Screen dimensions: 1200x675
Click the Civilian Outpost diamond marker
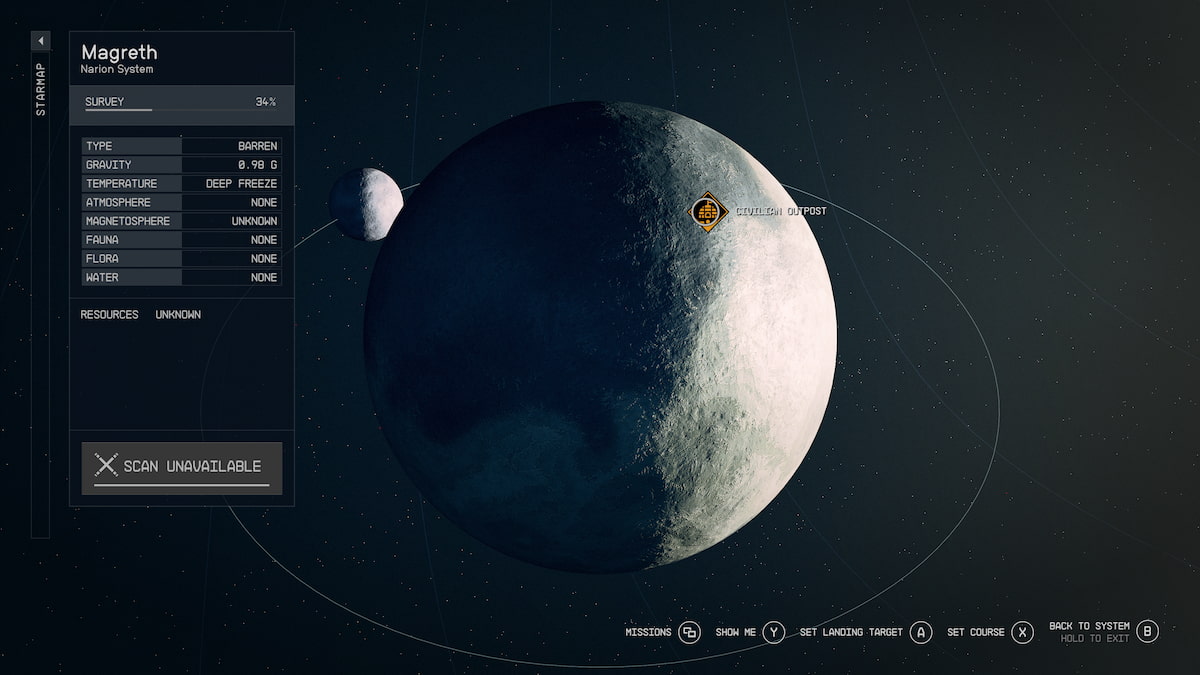coord(707,212)
